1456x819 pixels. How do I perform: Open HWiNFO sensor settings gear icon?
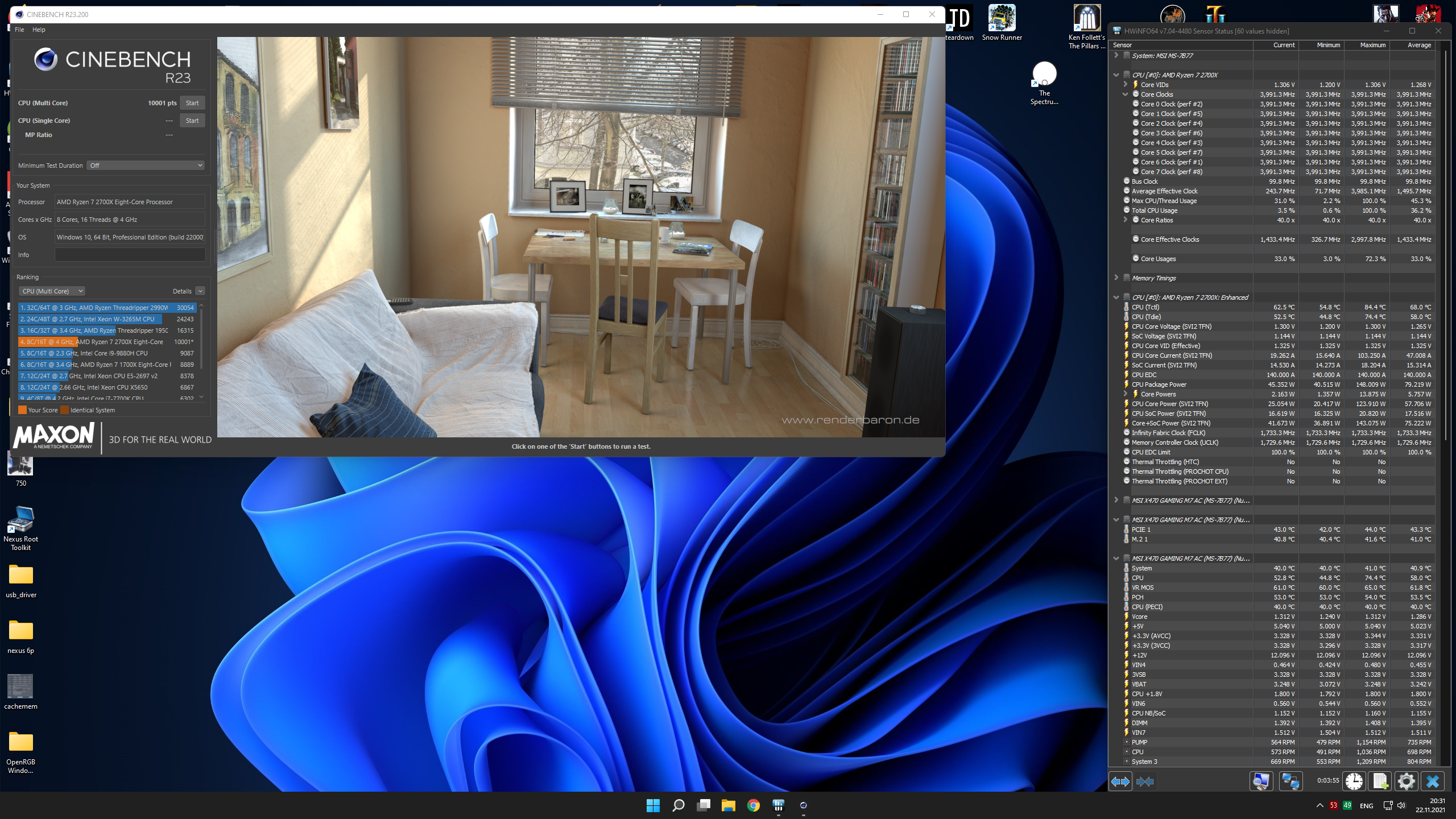coord(1406,781)
